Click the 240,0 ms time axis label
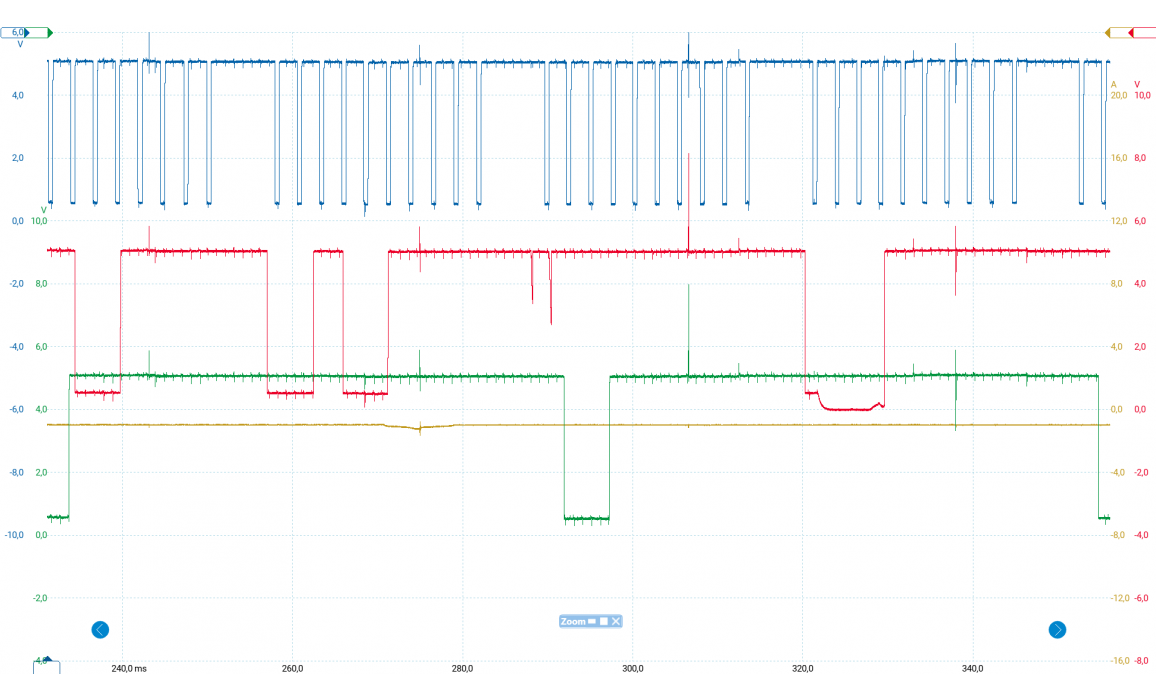The image size is (1156, 700). coord(129,669)
